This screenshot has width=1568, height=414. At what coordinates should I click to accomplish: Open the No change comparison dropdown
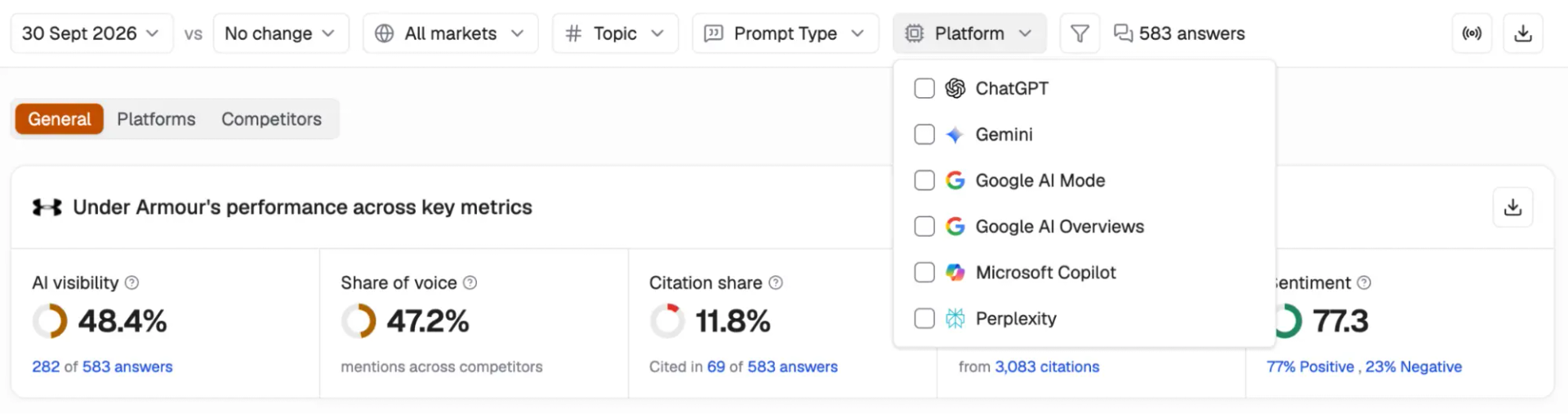tap(281, 33)
